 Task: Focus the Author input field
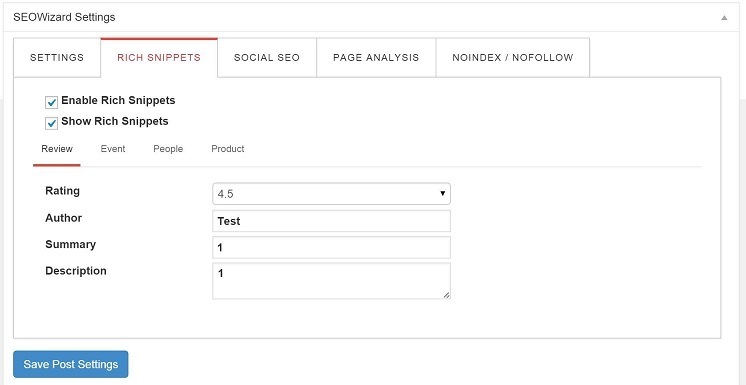(331, 221)
